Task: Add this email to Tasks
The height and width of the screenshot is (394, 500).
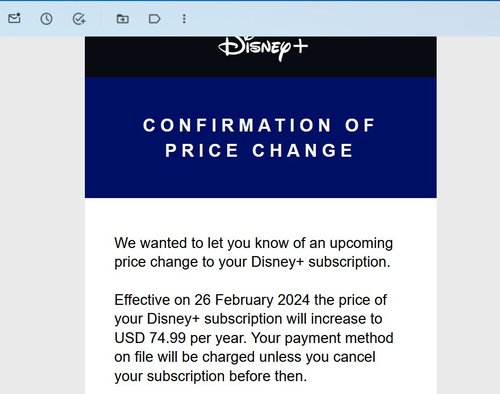Action: [x=79, y=19]
